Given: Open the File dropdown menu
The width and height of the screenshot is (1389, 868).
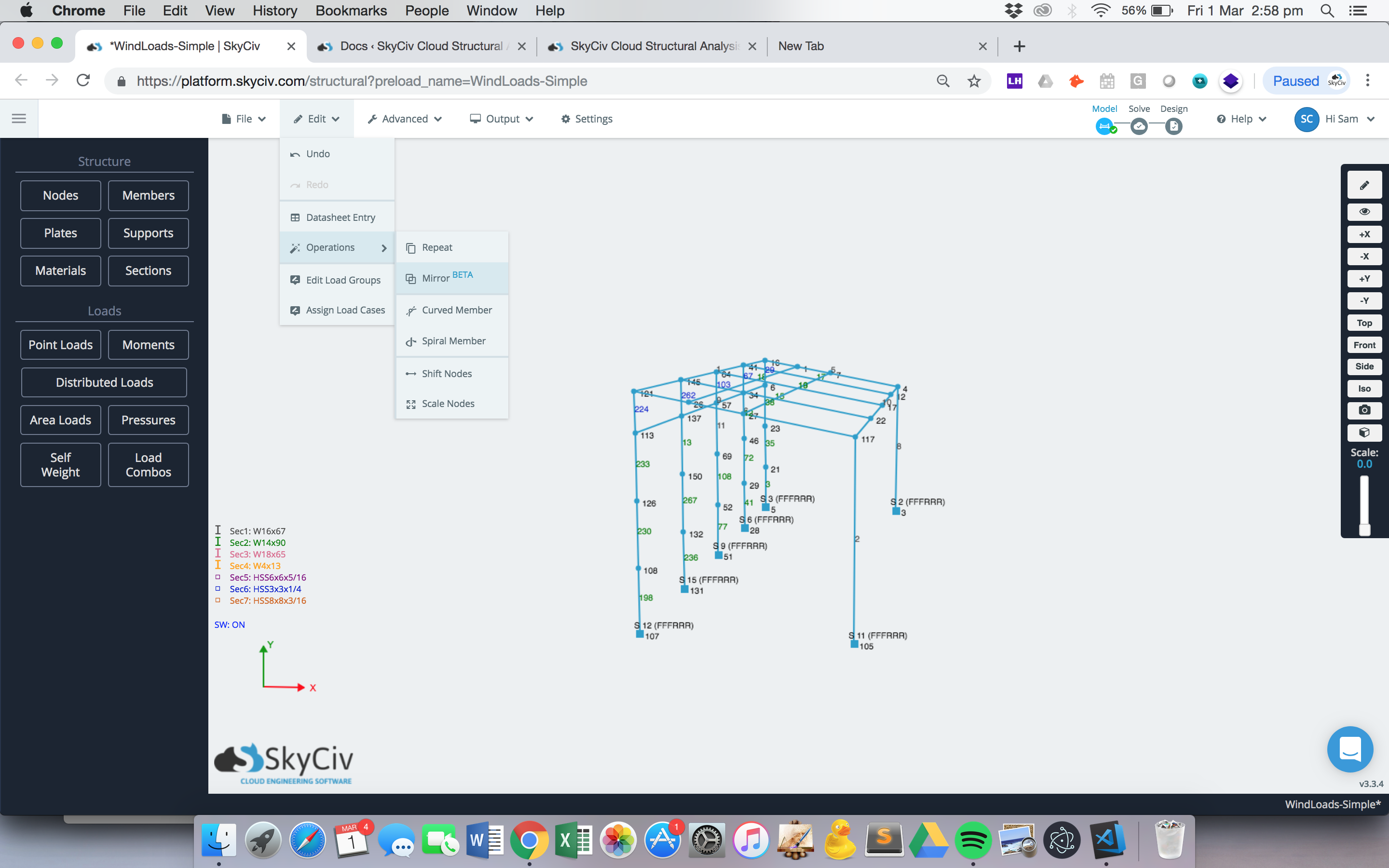Looking at the screenshot, I should (244, 119).
